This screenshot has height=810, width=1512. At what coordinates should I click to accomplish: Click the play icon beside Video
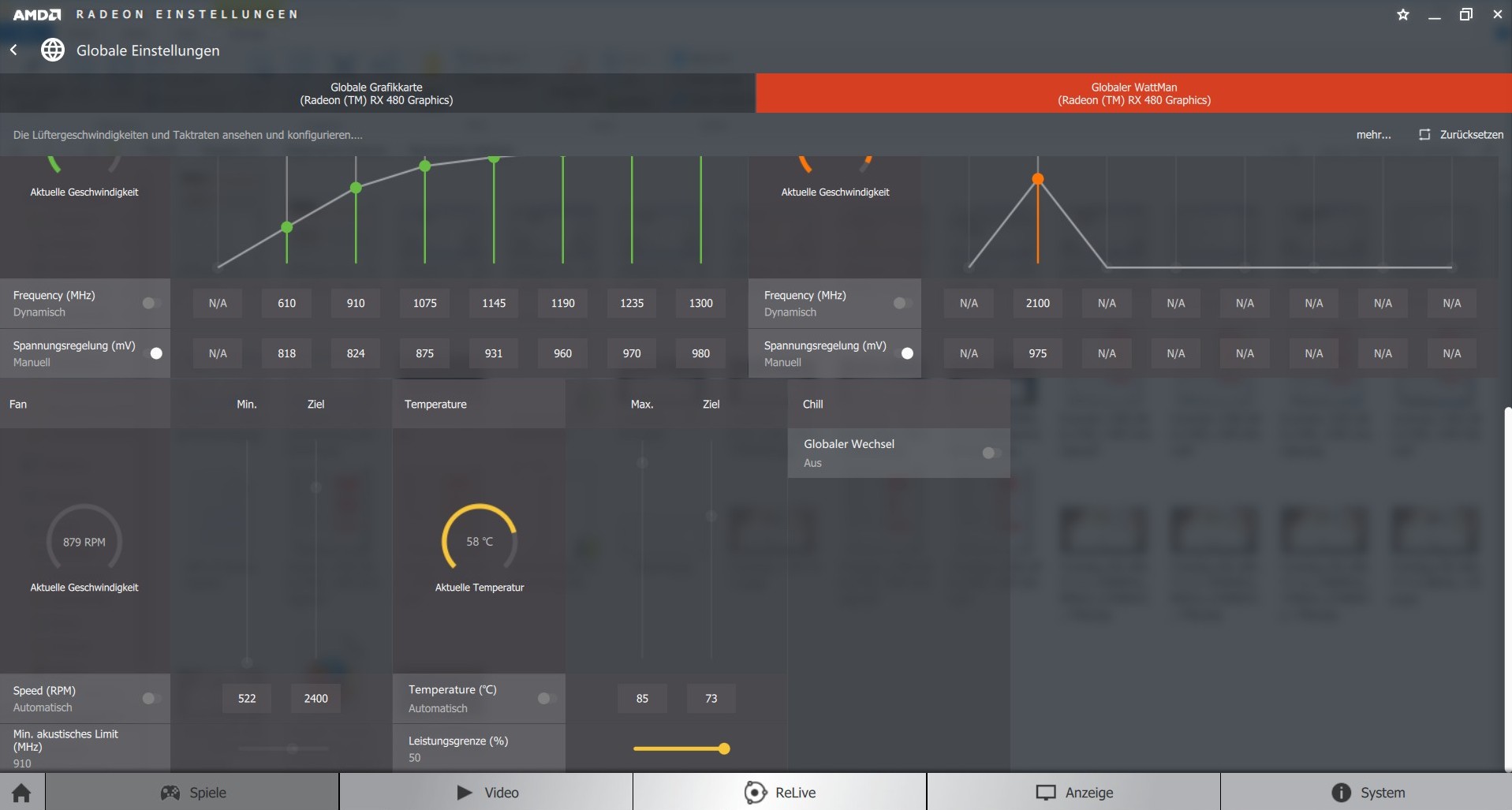(465, 793)
